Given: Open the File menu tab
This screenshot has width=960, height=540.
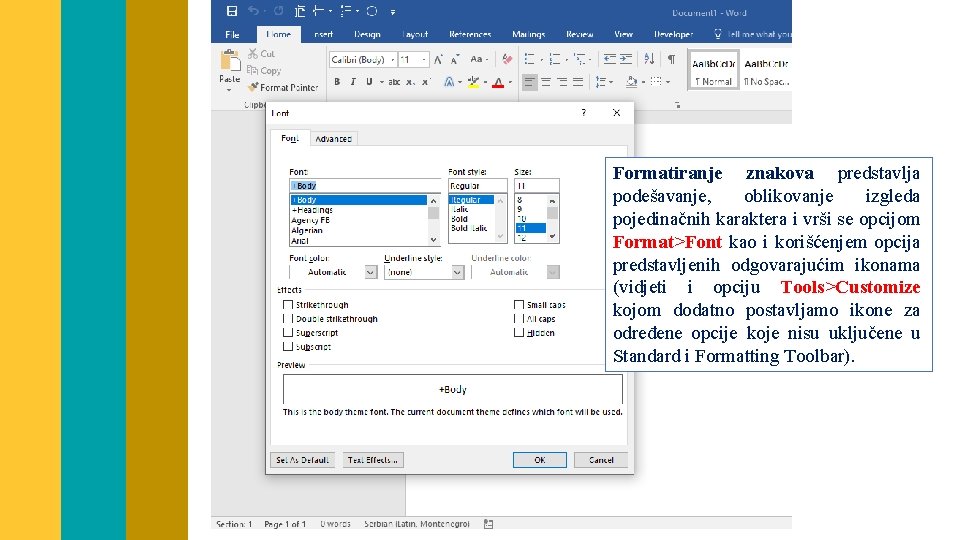Looking at the screenshot, I should click(x=232, y=34).
